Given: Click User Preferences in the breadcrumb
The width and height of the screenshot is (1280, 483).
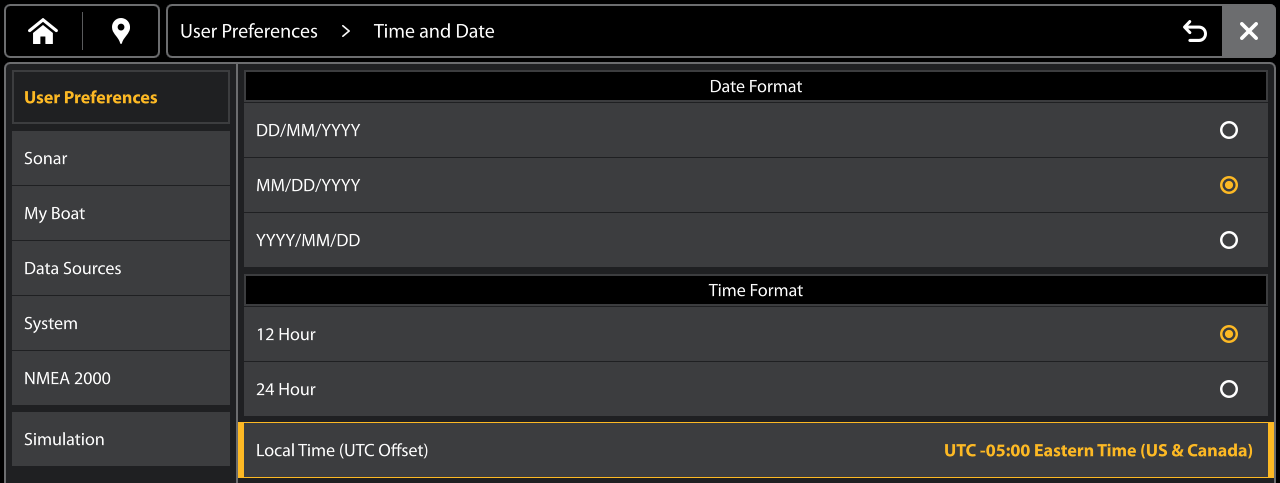Looking at the screenshot, I should (249, 31).
